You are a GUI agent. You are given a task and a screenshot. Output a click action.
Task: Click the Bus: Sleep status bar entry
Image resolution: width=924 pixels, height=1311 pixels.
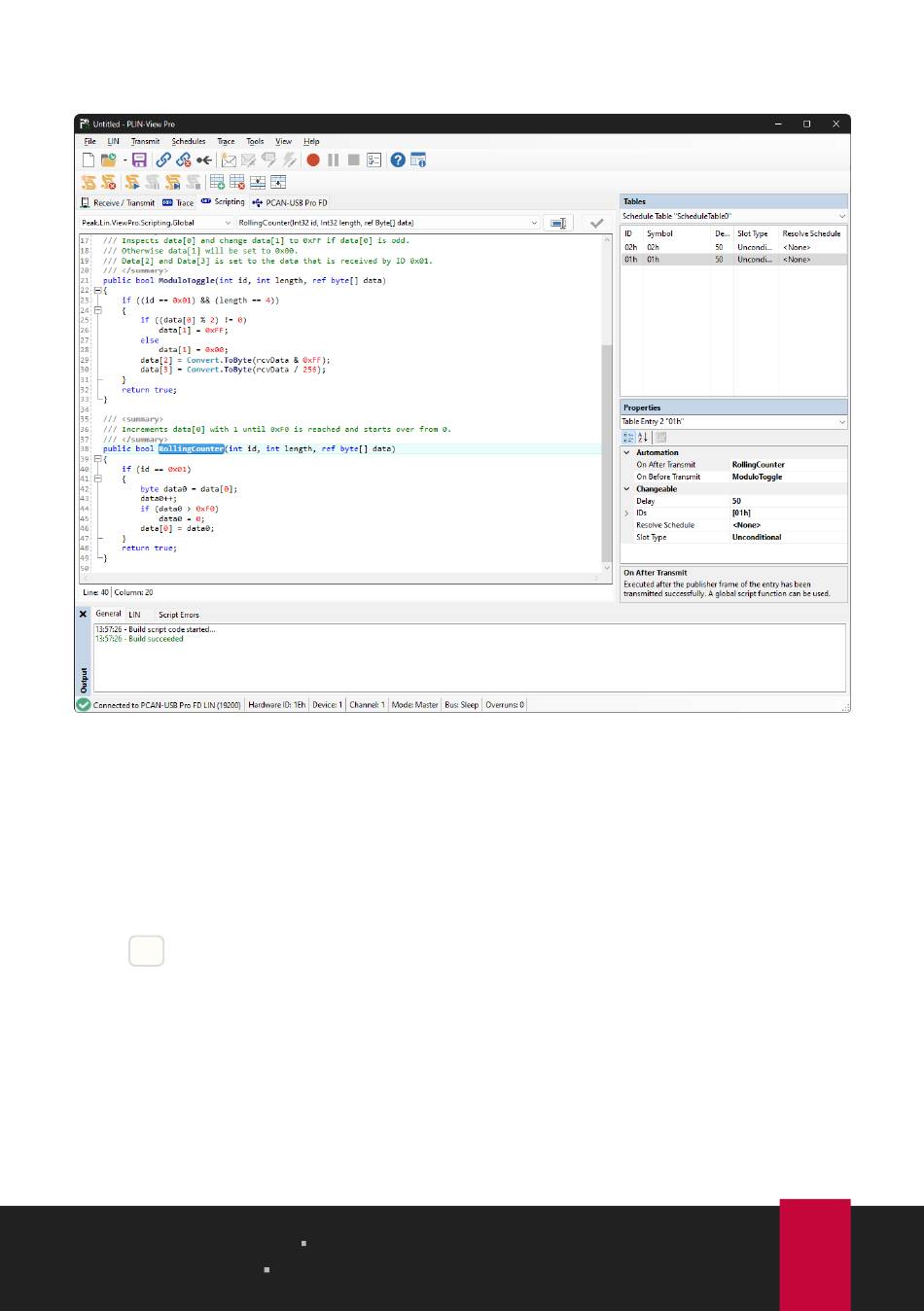(462, 705)
